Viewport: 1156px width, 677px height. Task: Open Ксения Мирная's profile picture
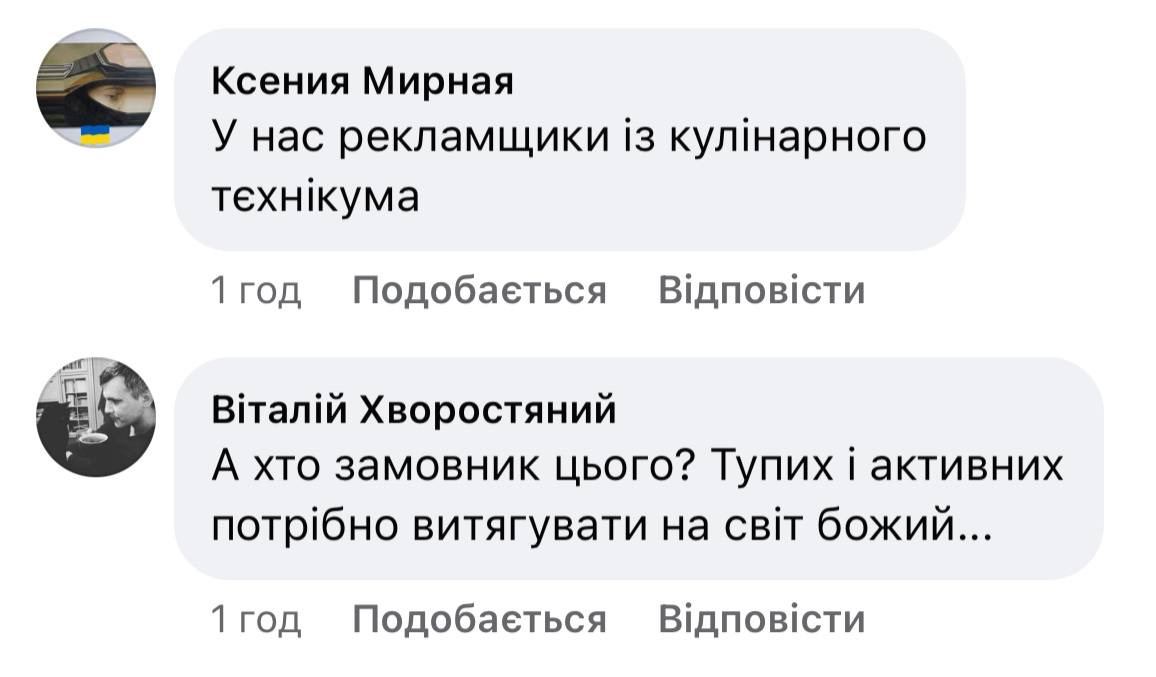click(x=95, y=88)
